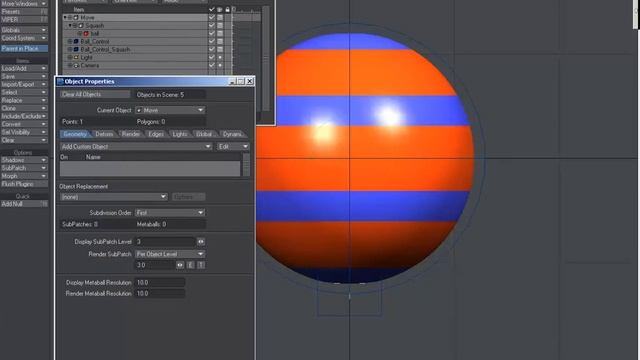Open the Clone menu
This screenshot has width=640, height=360.
click(24, 108)
